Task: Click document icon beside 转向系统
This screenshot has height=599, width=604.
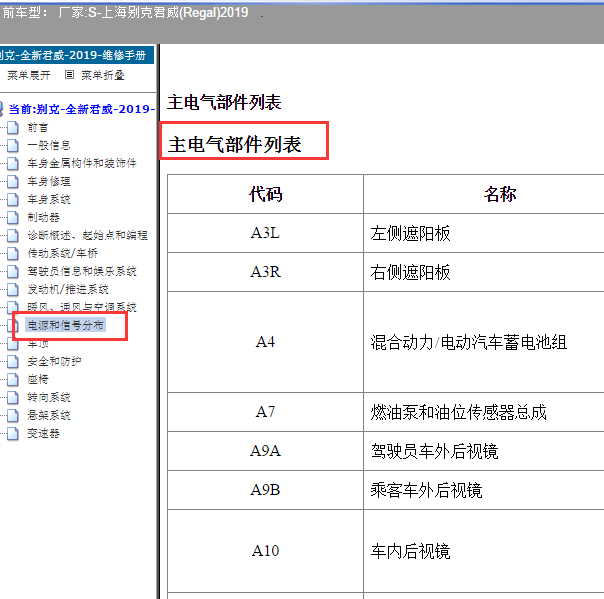Action: pos(13,397)
